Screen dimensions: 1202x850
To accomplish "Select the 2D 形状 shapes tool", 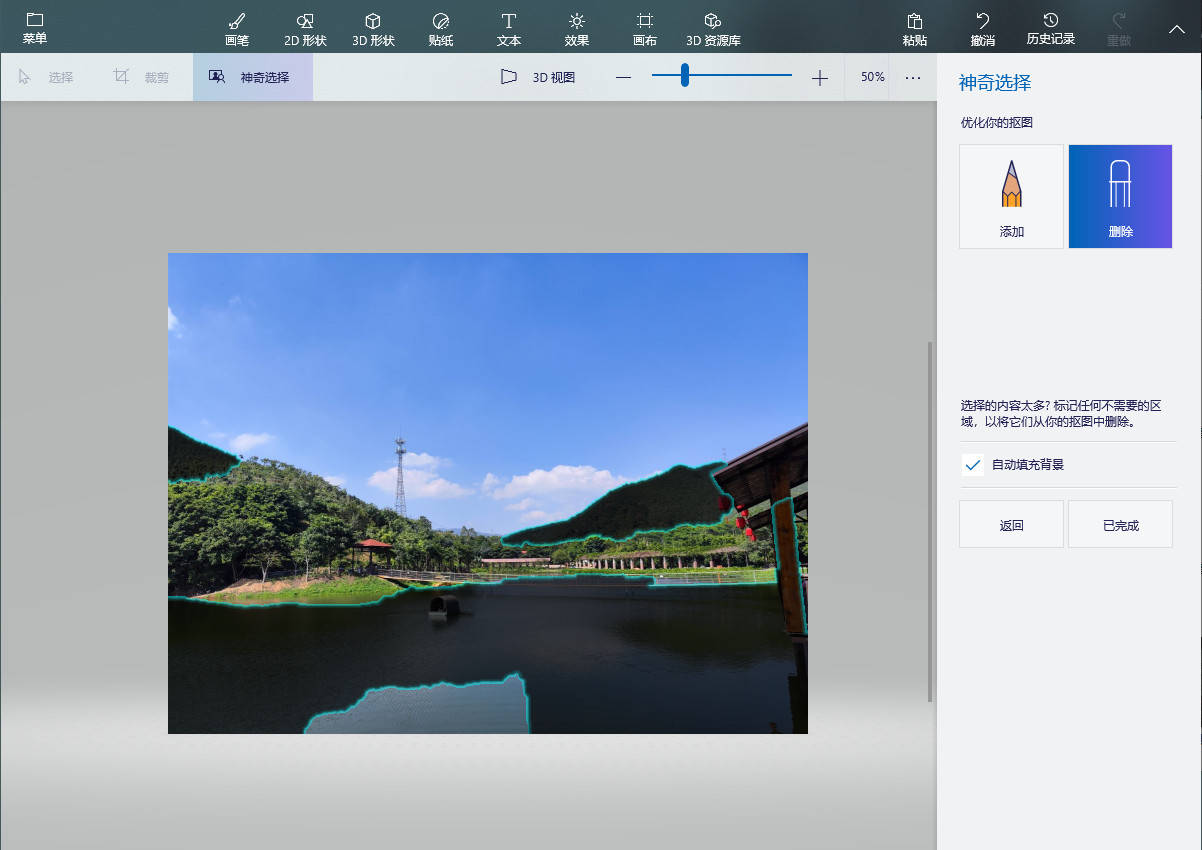I will point(305,29).
